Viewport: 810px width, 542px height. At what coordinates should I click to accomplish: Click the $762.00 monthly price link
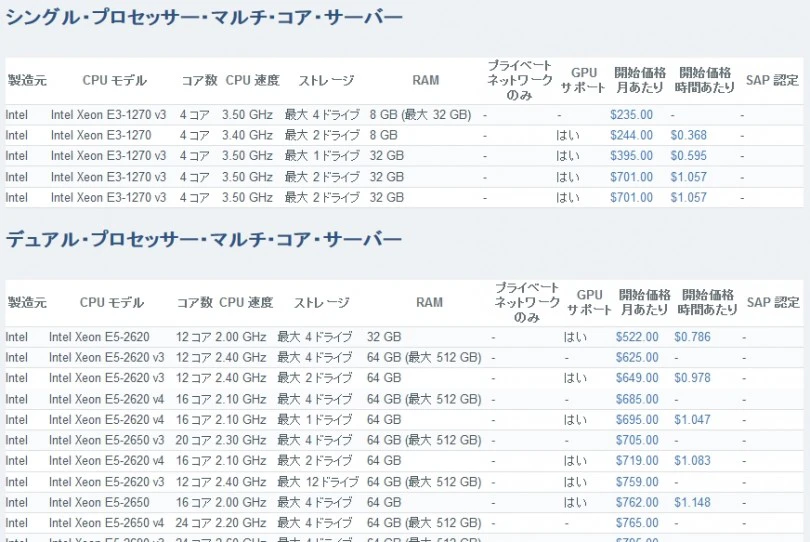[637, 502]
